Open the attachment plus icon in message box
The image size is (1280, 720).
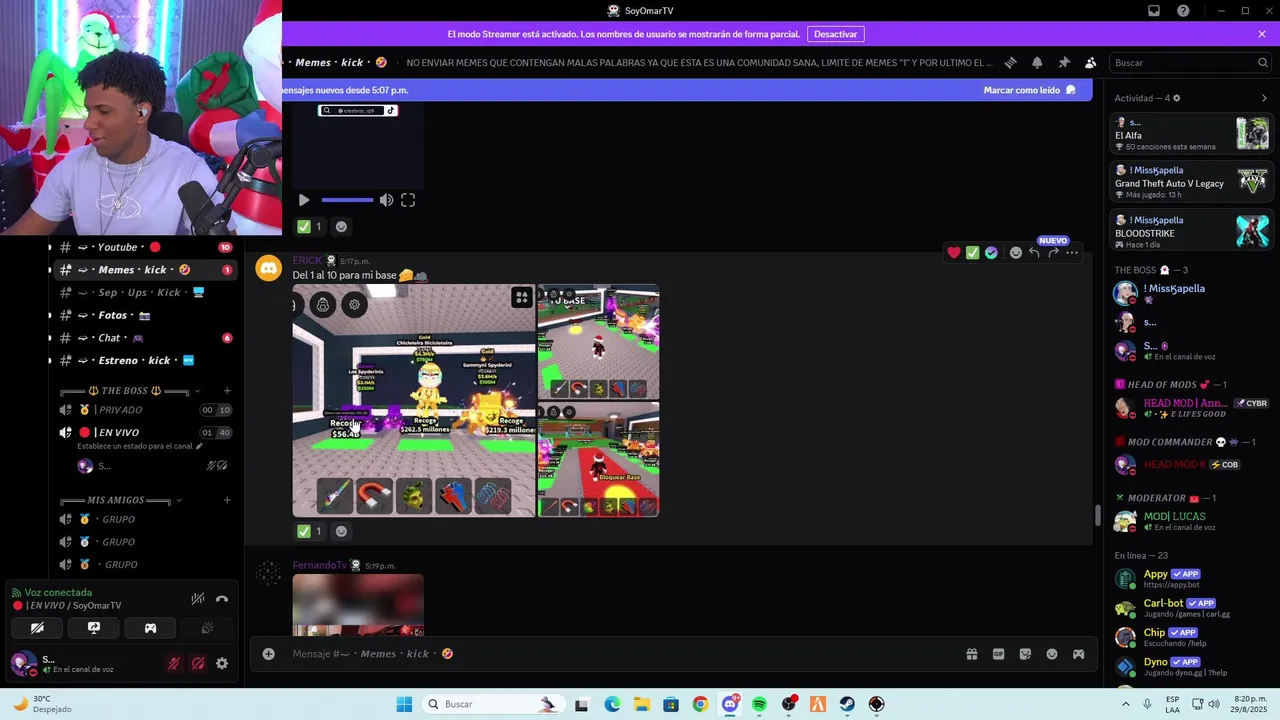pyautogui.click(x=268, y=654)
